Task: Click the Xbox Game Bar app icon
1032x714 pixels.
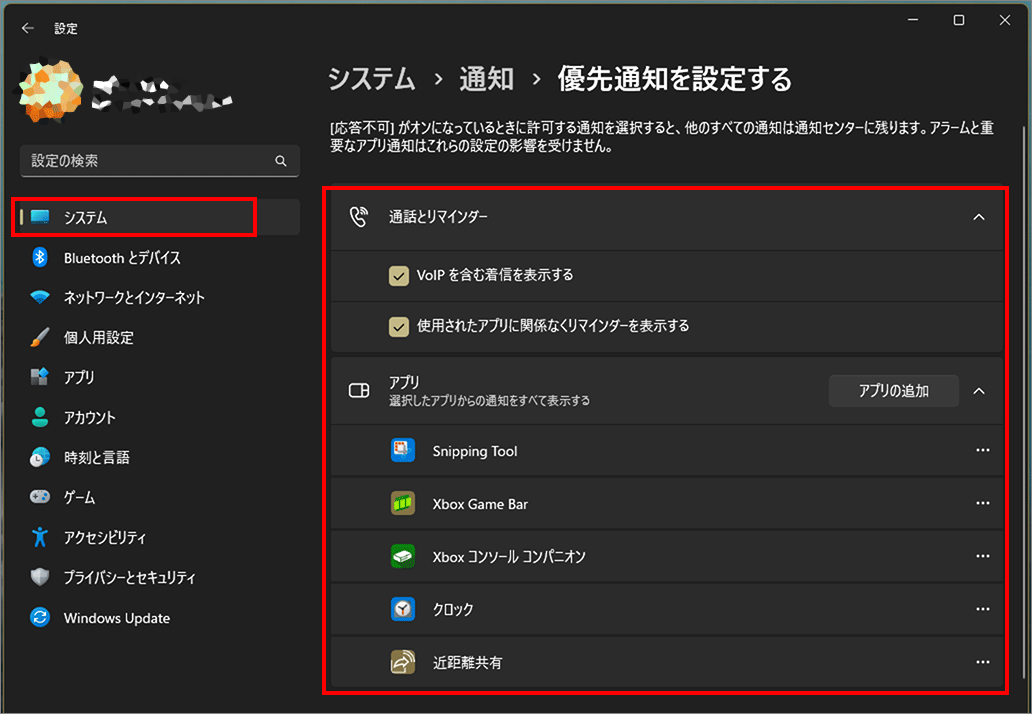Action: (x=403, y=503)
